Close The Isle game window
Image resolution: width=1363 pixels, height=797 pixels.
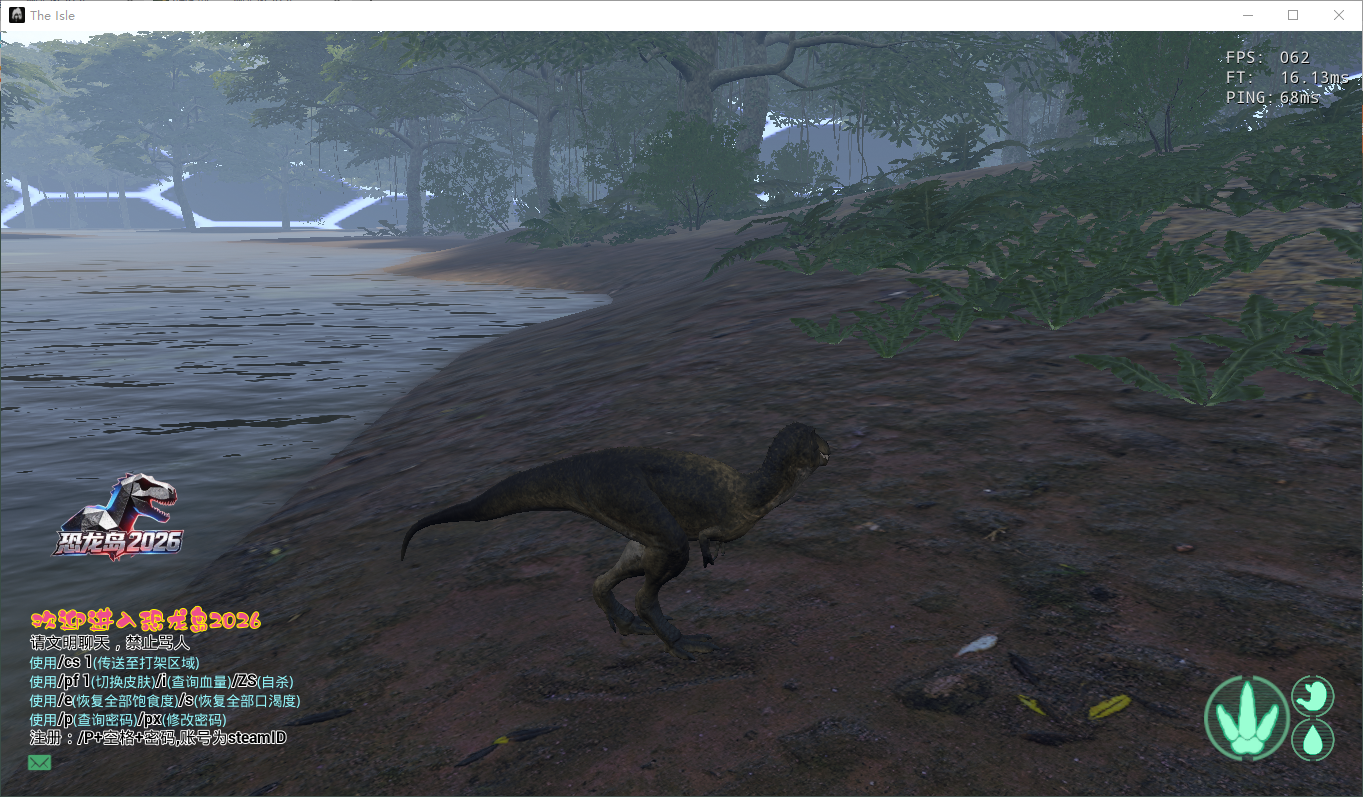pyautogui.click(x=1339, y=15)
